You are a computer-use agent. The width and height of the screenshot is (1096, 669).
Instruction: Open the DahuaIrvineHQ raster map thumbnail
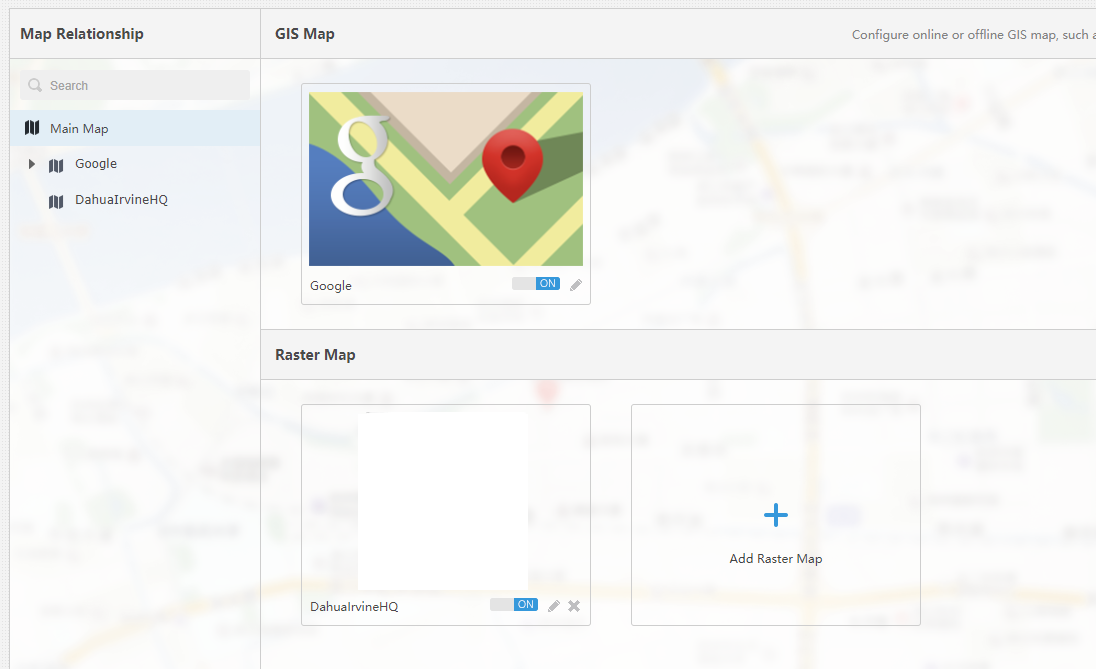443,501
